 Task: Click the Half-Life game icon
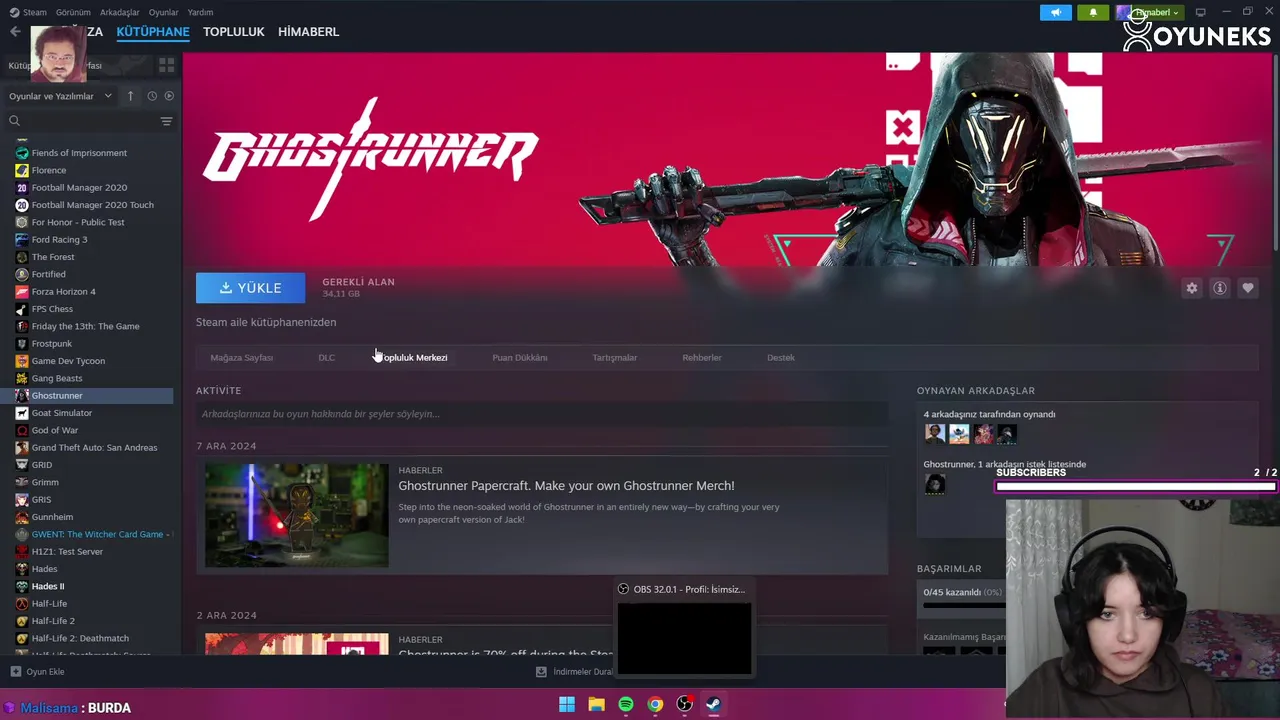pyautogui.click(x=22, y=604)
